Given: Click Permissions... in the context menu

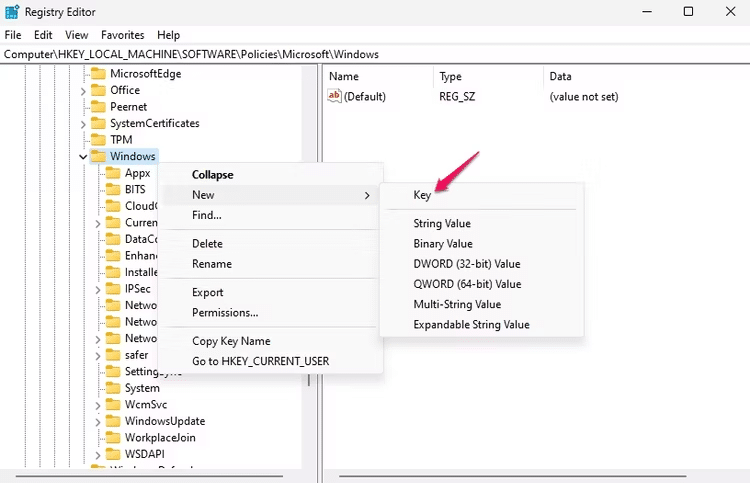Looking at the screenshot, I should pyautogui.click(x=225, y=313).
